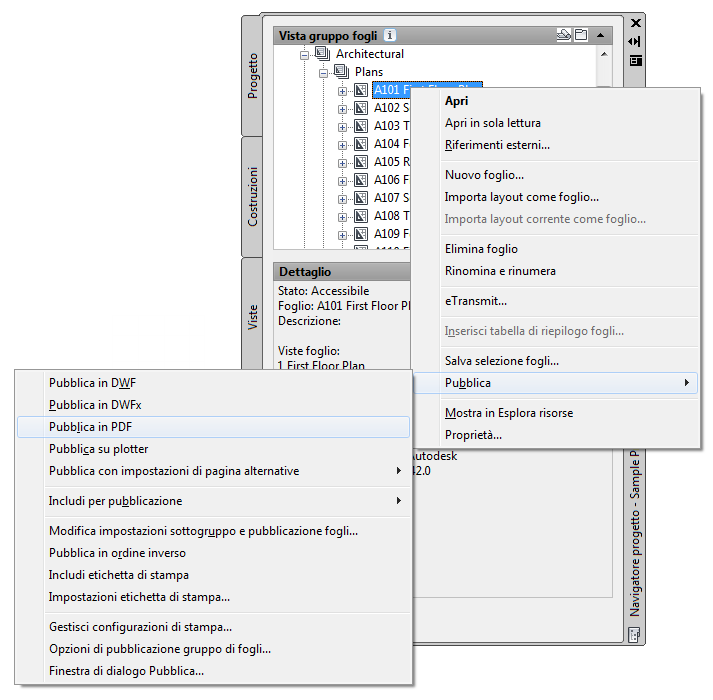713x700 pixels.
Task: Click the Plans subset icon
Action: 341,71
